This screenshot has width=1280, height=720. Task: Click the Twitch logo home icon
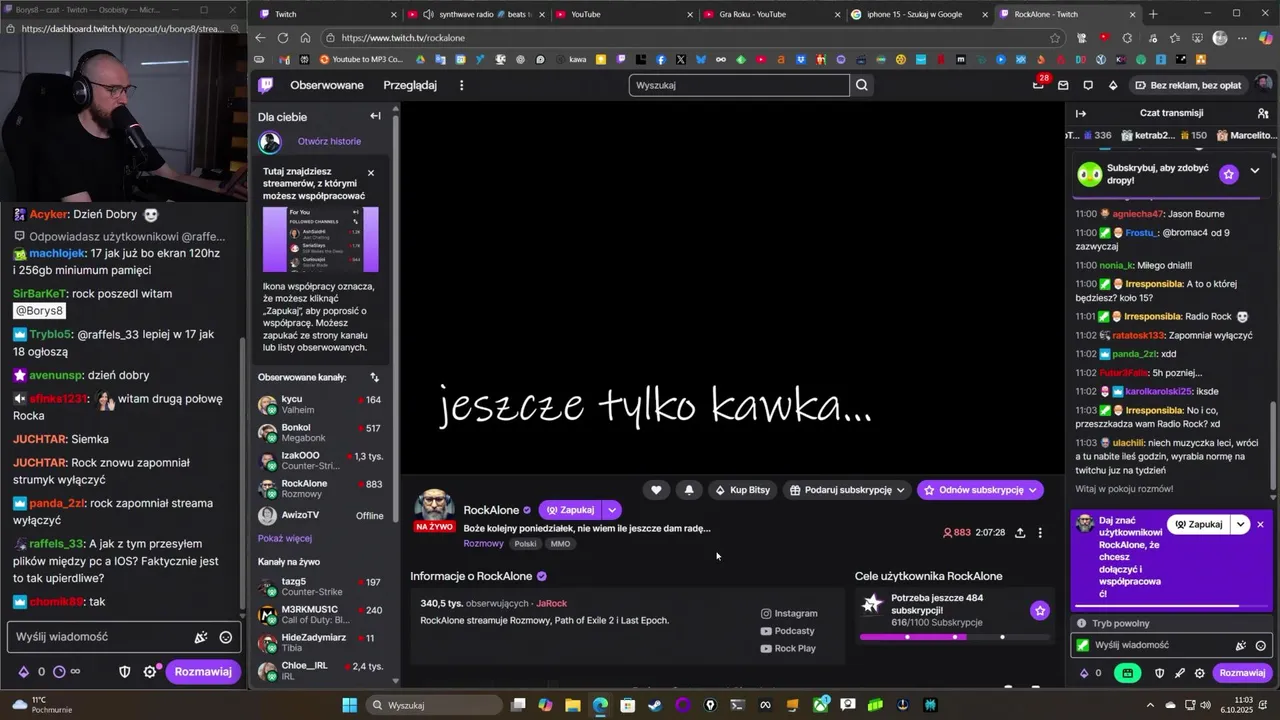265,85
